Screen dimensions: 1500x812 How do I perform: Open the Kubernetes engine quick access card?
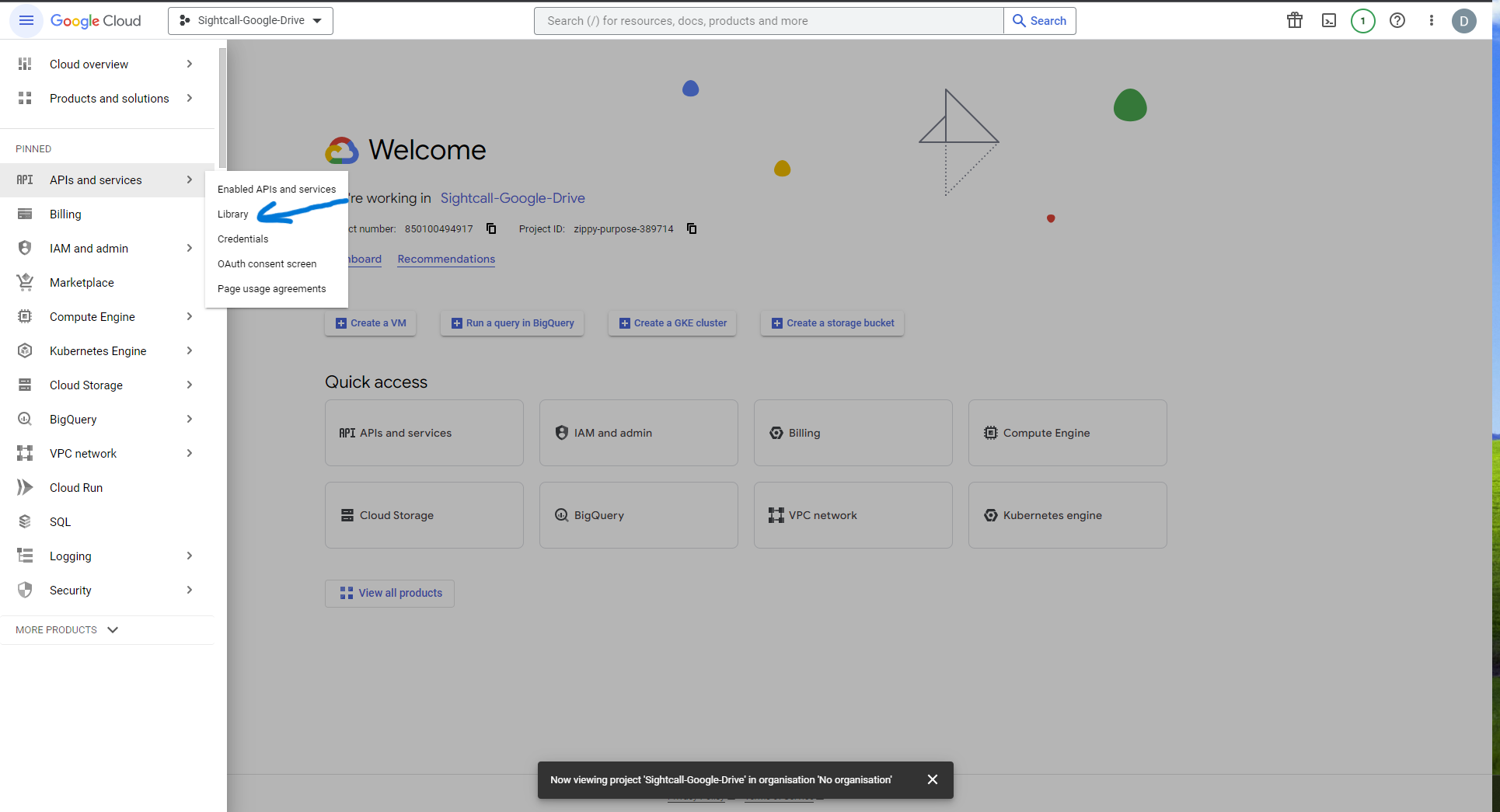pos(1068,515)
